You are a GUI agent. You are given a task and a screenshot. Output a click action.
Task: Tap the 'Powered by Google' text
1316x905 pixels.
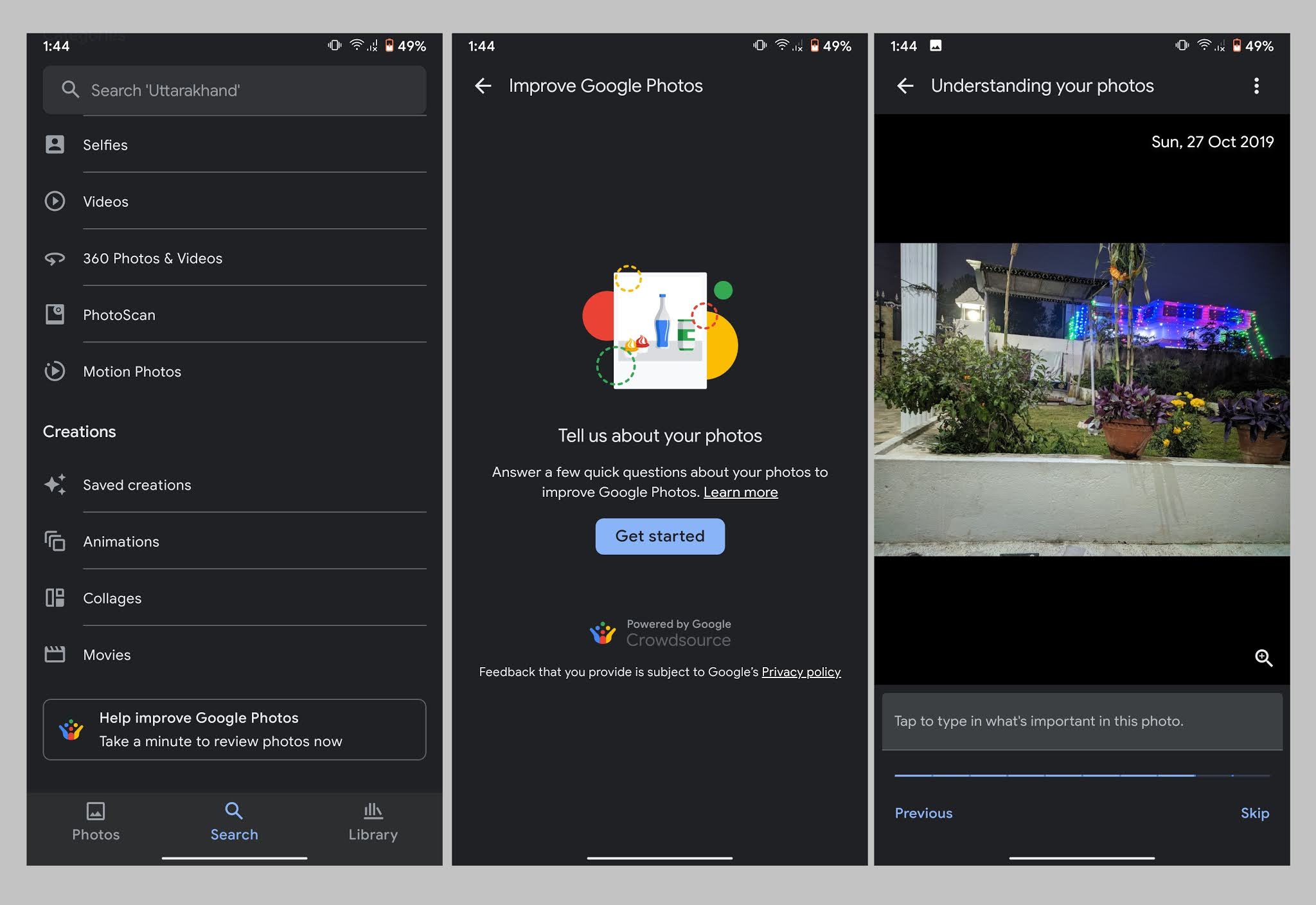679,624
